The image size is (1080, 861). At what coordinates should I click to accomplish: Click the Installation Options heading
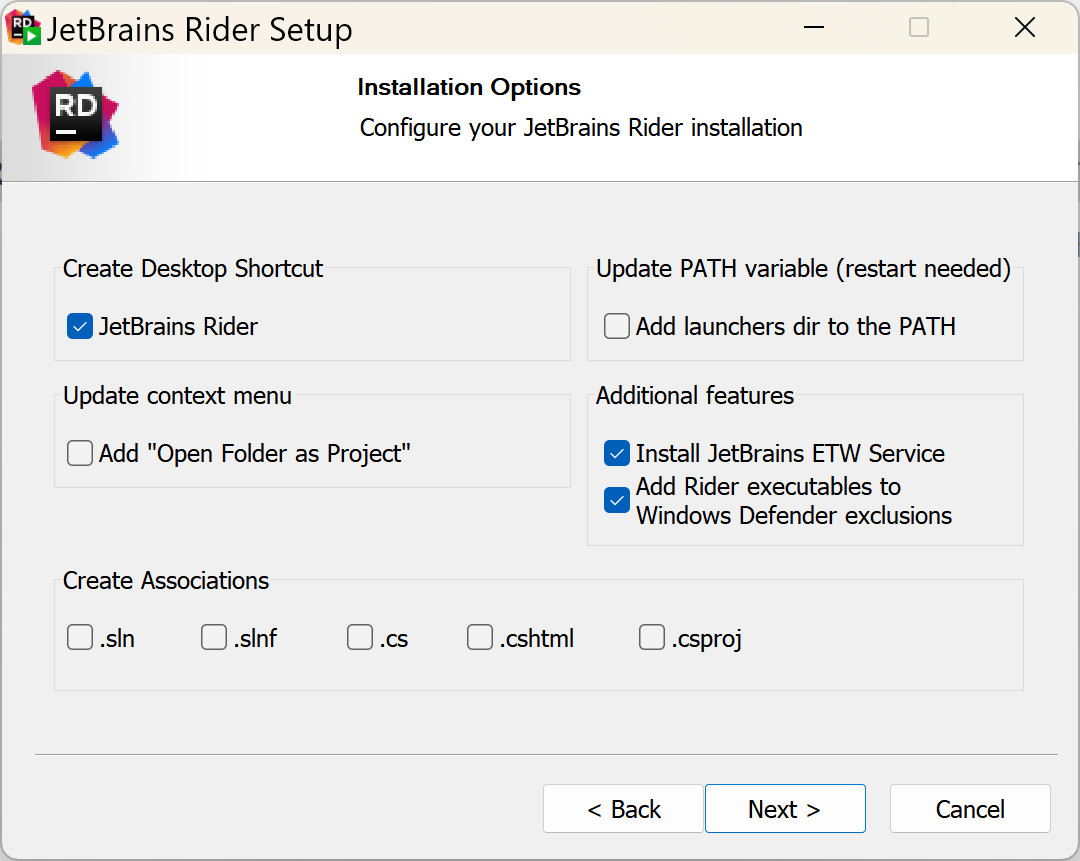pos(469,88)
